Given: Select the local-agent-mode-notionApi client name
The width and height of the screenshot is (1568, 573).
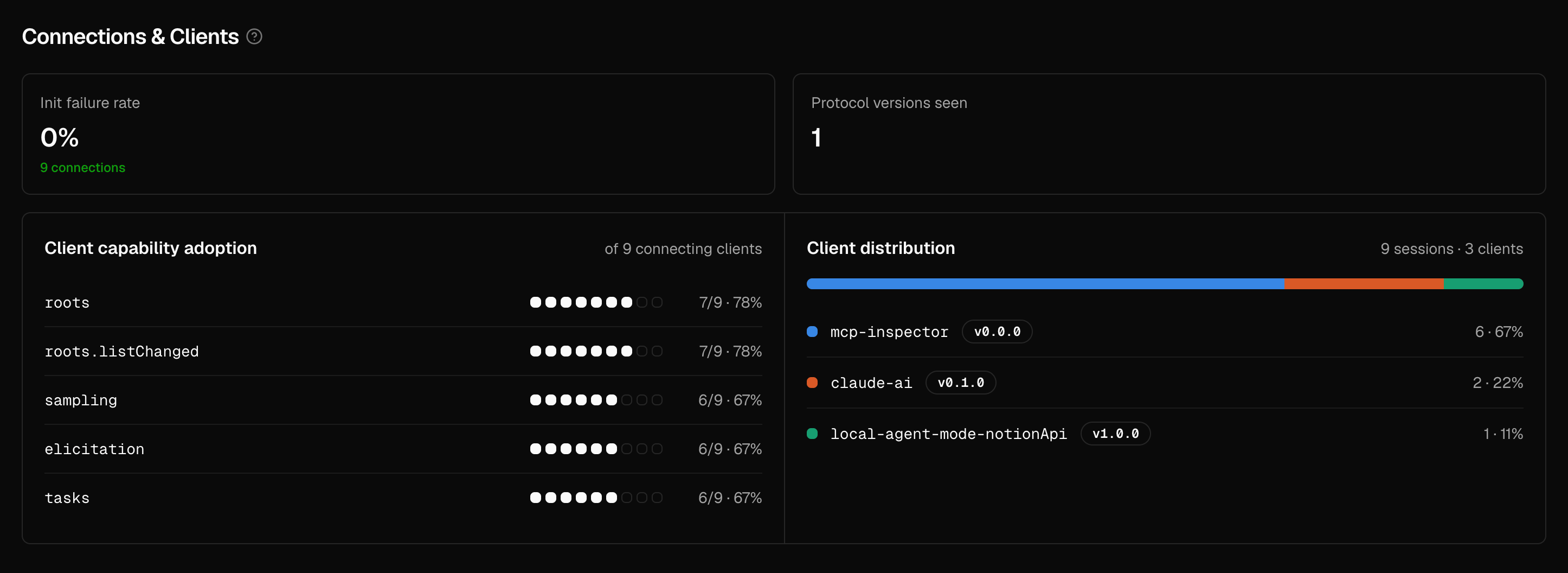Looking at the screenshot, I should point(948,434).
